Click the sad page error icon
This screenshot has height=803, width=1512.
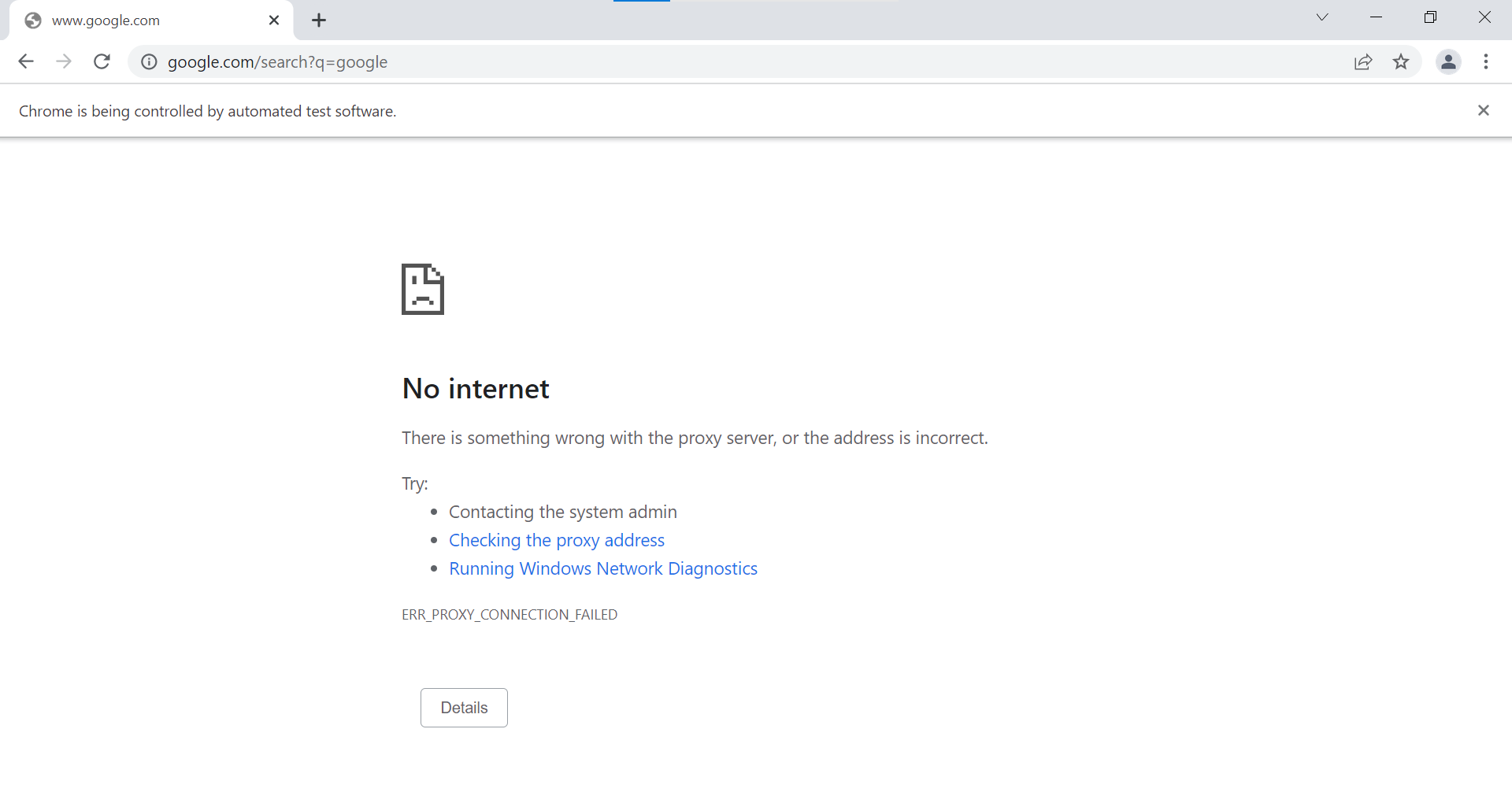[x=423, y=289]
